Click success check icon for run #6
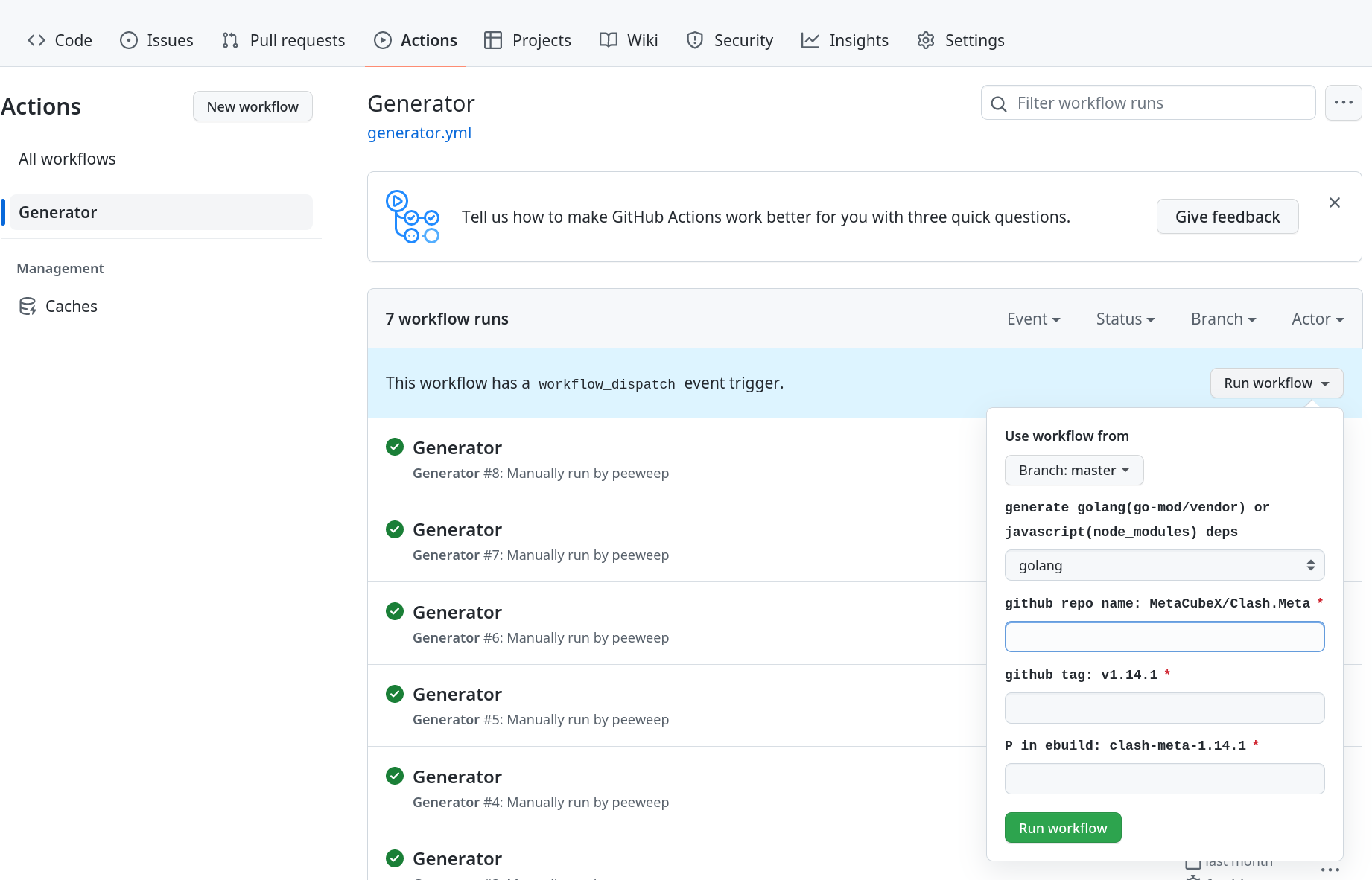The height and width of the screenshot is (880, 1372). pyautogui.click(x=395, y=611)
